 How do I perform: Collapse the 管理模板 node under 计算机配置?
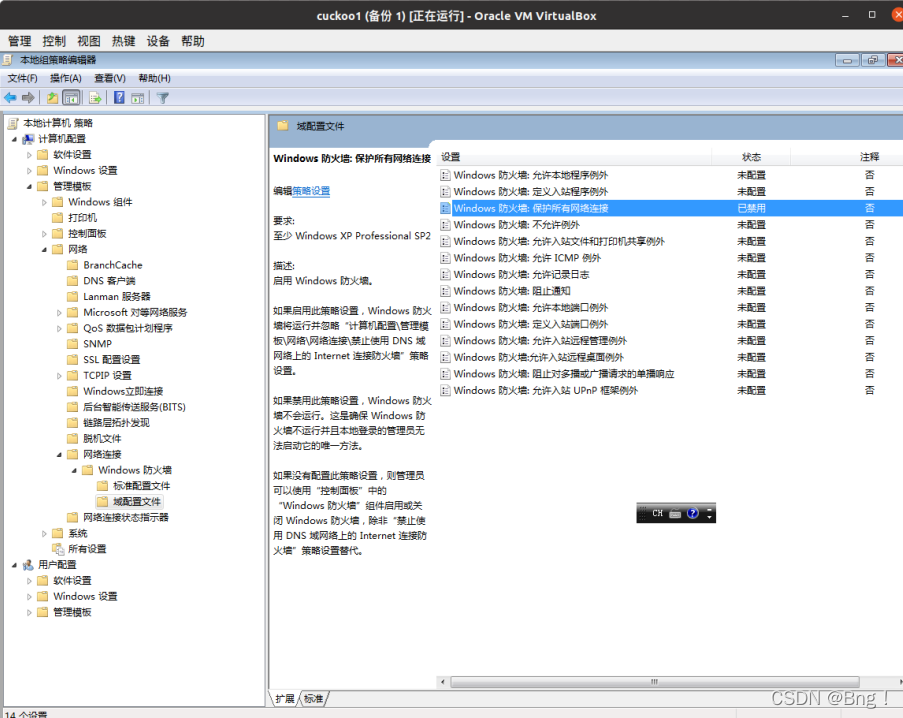pos(29,186)
